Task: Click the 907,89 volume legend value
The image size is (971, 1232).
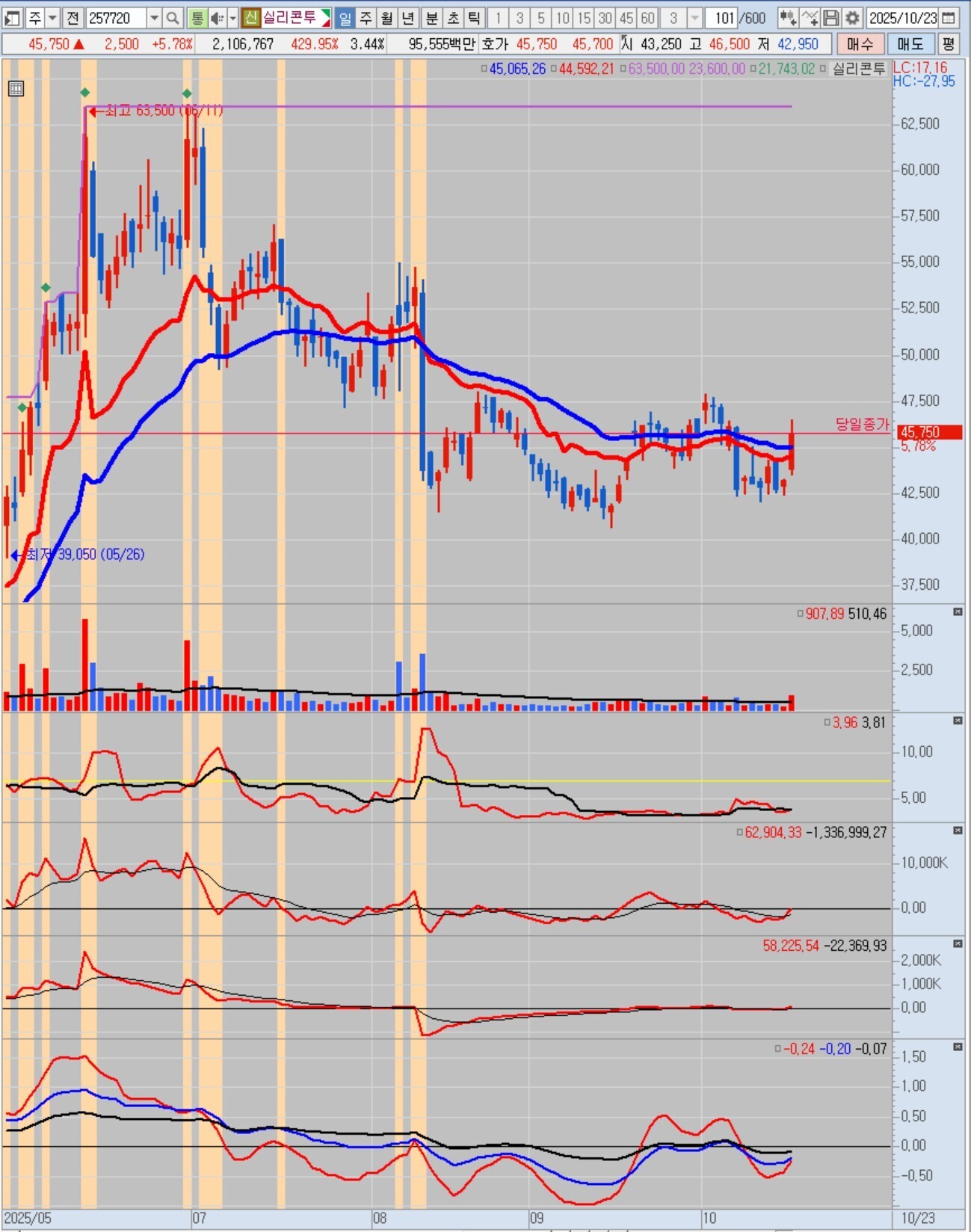Action: (824, 614)
